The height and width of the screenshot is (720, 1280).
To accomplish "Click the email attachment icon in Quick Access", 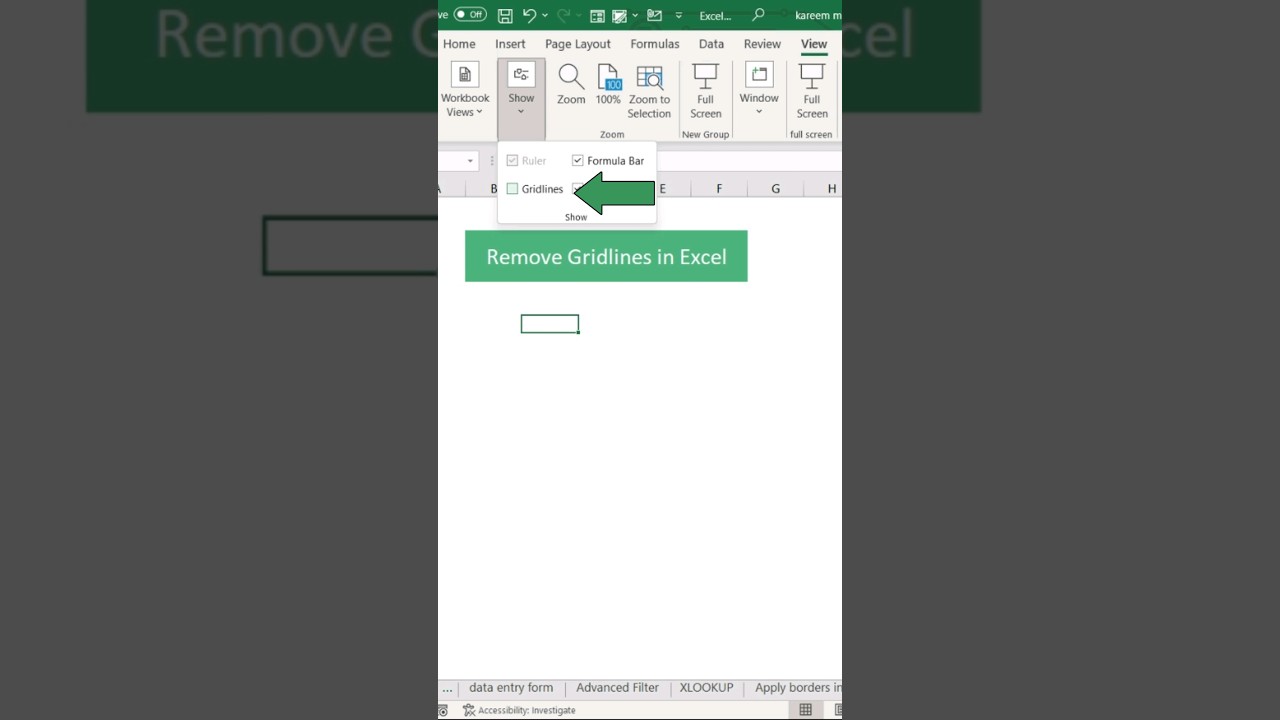I will point(655,15).
